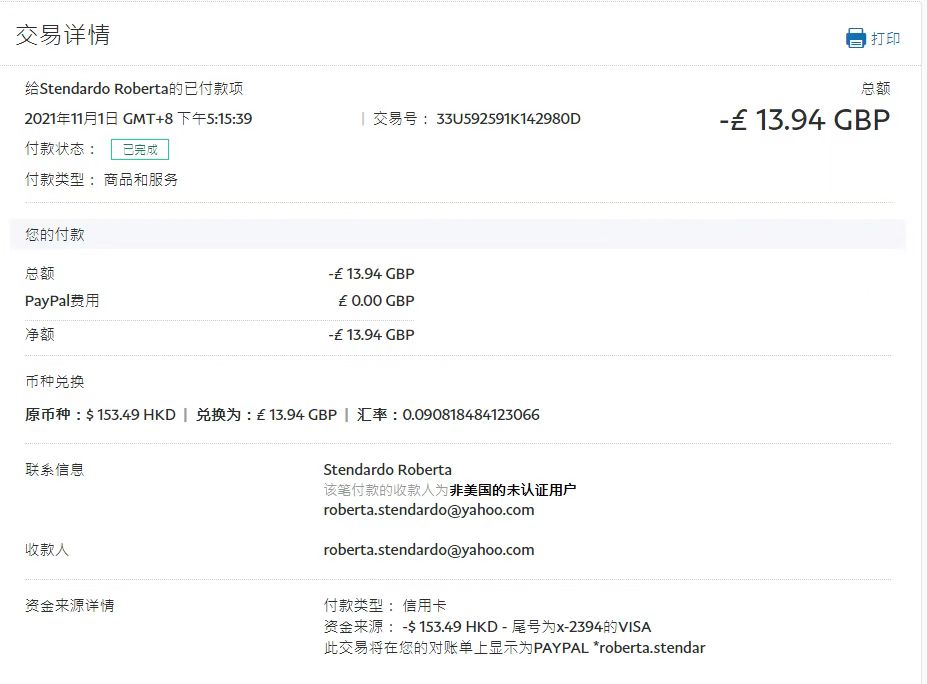The image size is (927, 684).
Task: Click the printer icon
Action: (x=856, y=38)
